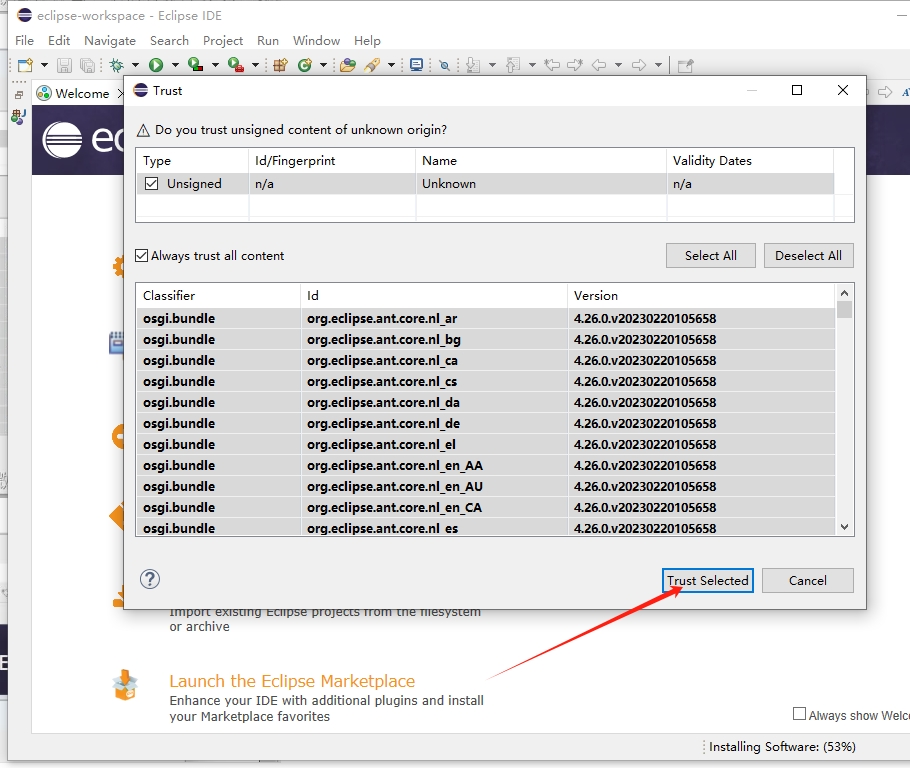Open Package Explorer icon in left trim
The width and height of the screenshot is (910, 768).
tap(19, 117)
